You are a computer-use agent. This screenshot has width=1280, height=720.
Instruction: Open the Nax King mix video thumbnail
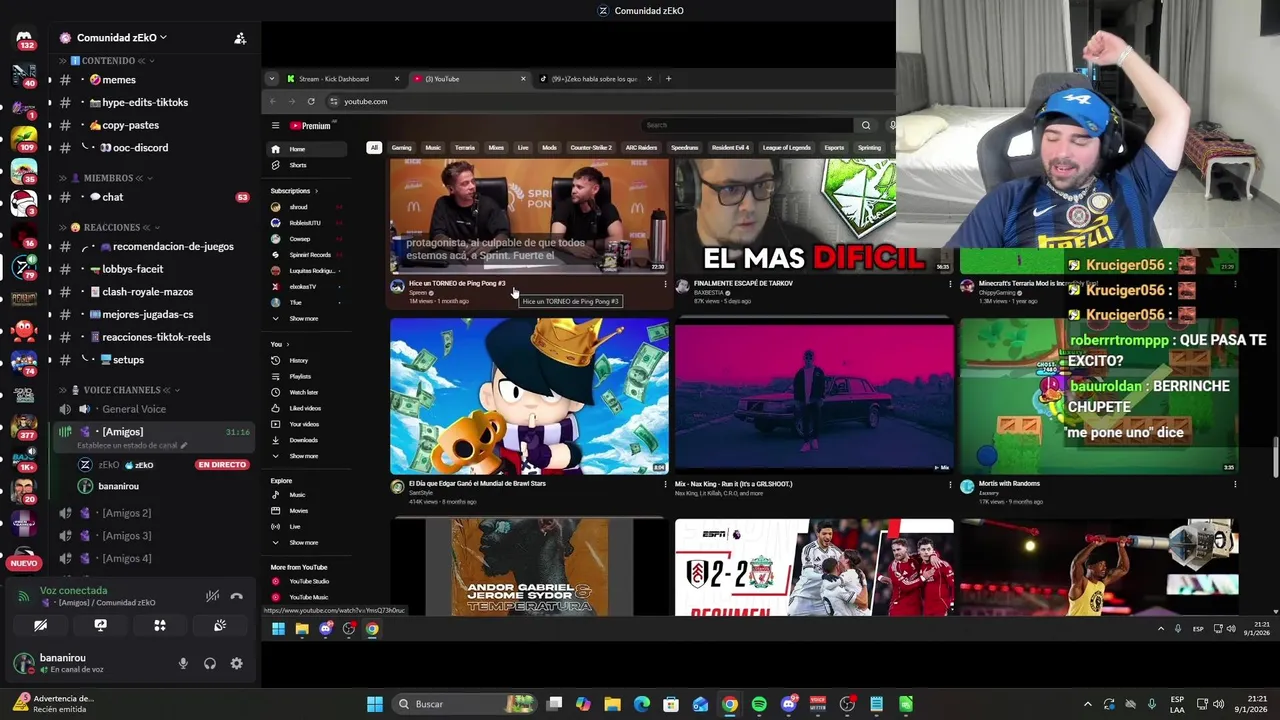pos(814,396)
